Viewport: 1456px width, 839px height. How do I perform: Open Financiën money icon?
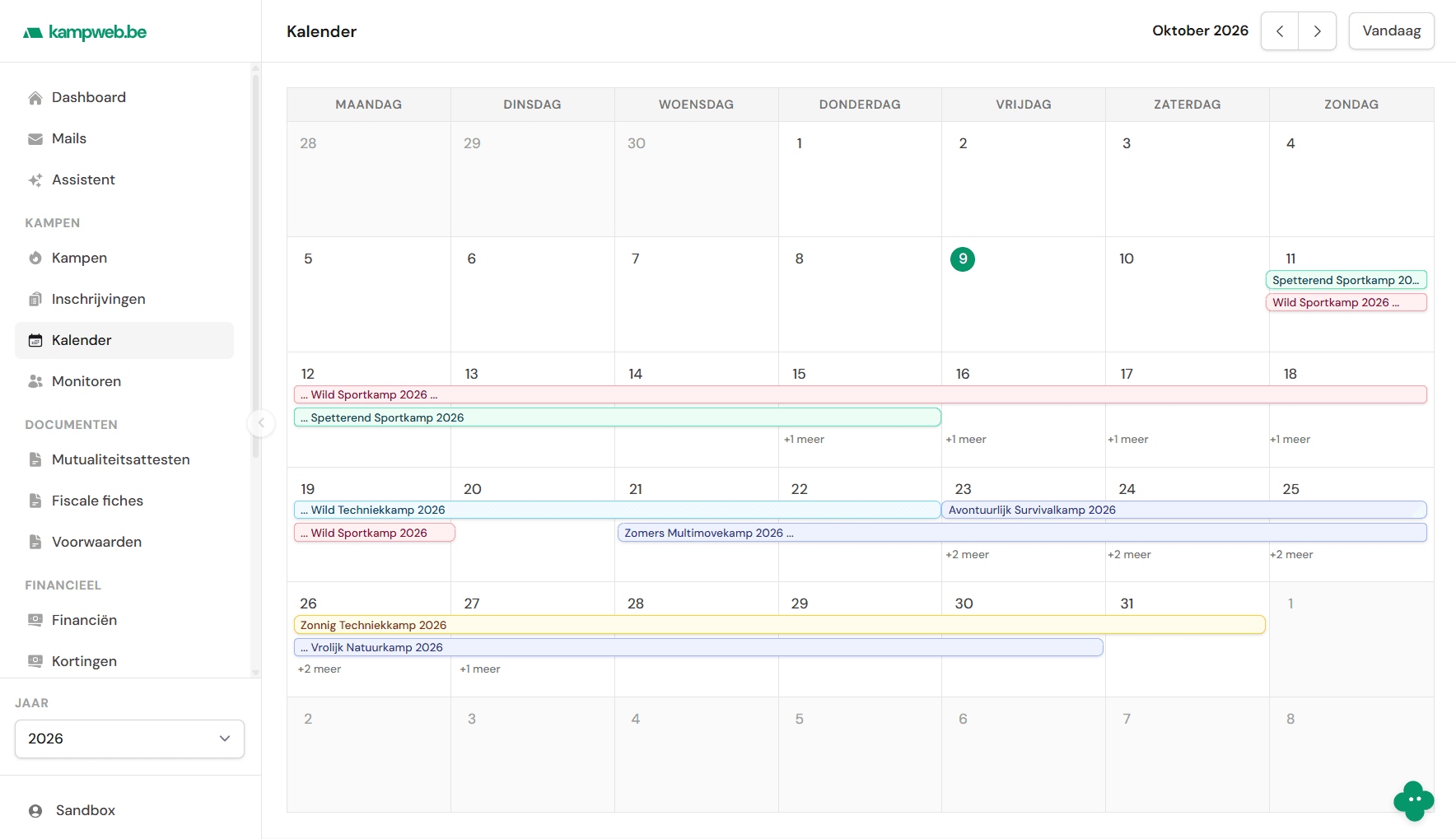(35, 621)
